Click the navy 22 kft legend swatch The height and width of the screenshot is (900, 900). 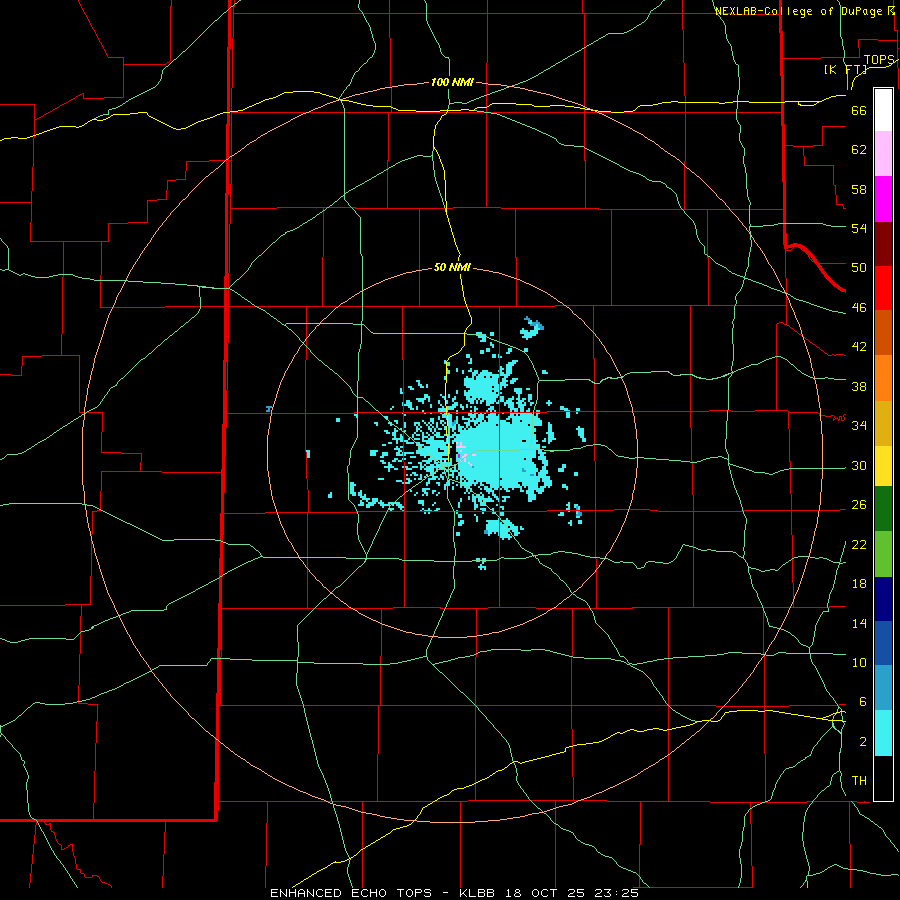(x=883, y=599)
